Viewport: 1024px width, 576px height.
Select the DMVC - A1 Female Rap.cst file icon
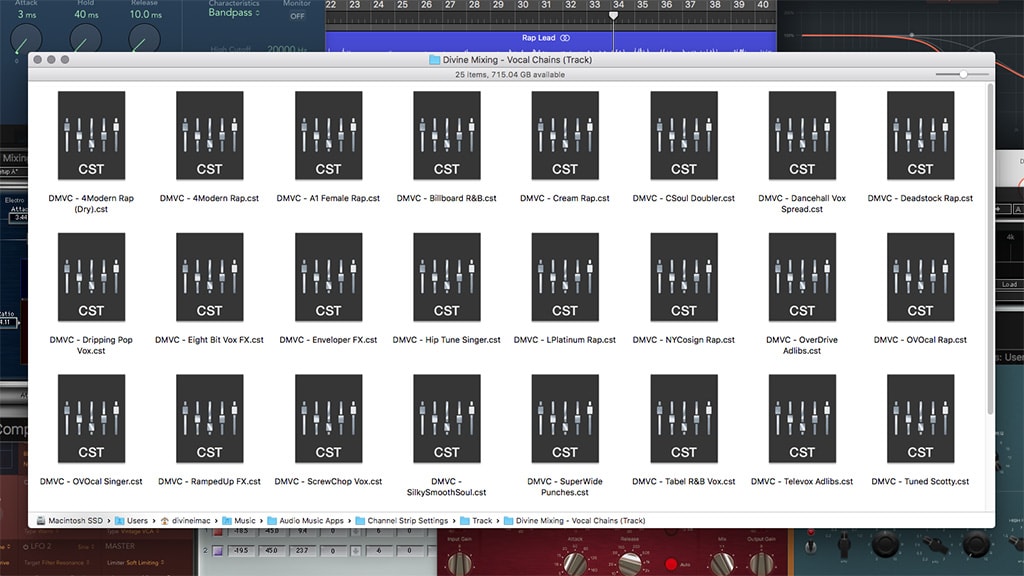point(328,135)
